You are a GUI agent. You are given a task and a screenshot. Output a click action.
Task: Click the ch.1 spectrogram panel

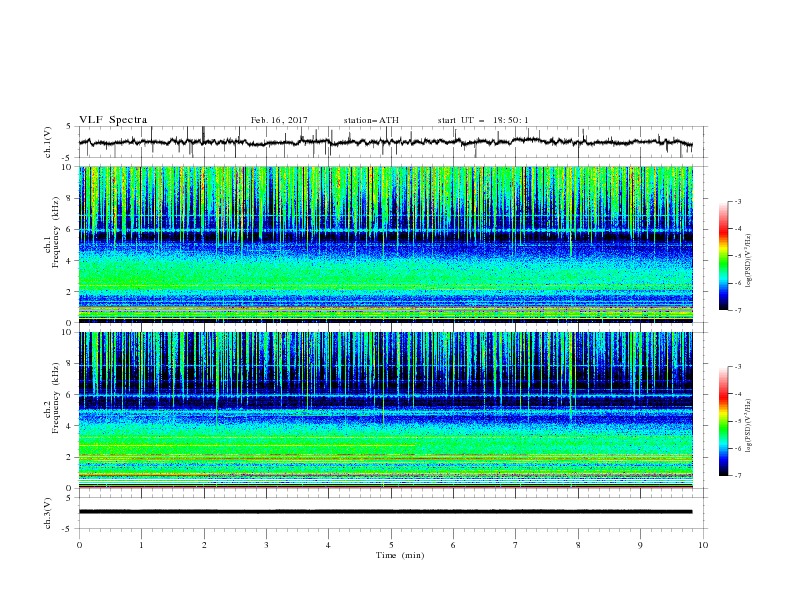(385, 244)
